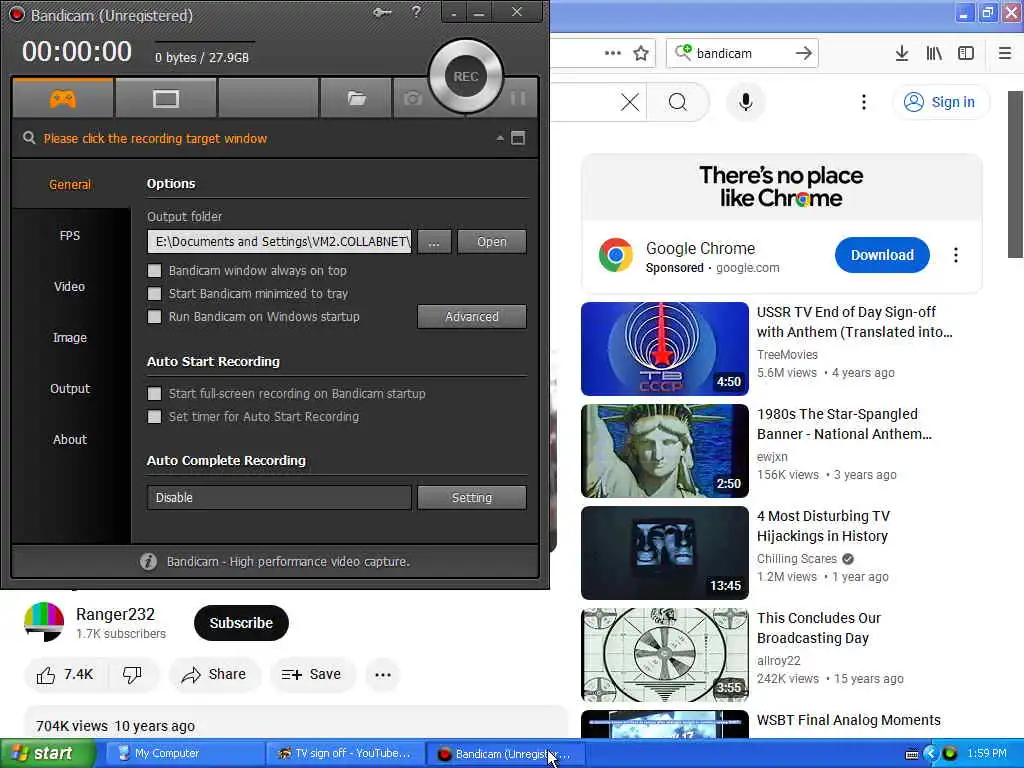The width and height of the screenshot is (1024, 768).
Task: Click the Setting button for Auto Complete
Action: coord(472,498)
